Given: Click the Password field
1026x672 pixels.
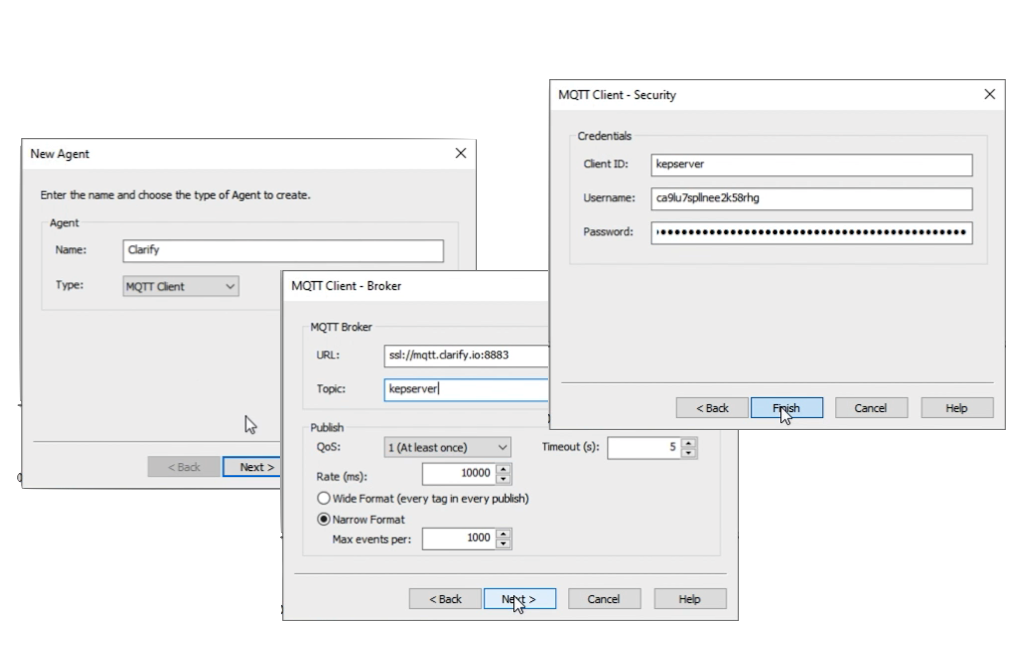Looking at the screenshot, I should [x=811, y=233].
